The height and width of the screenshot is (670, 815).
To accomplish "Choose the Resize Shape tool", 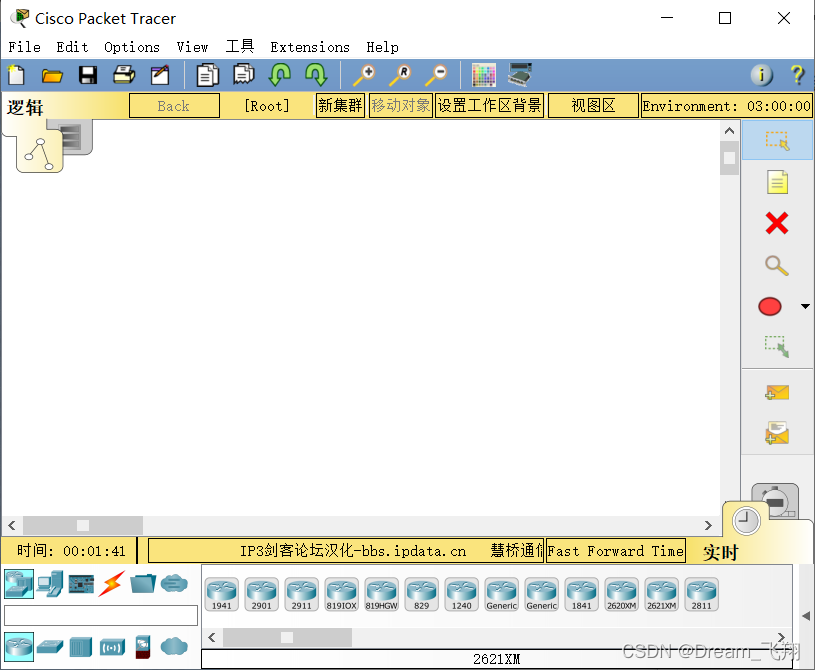I will coord(777,347).
